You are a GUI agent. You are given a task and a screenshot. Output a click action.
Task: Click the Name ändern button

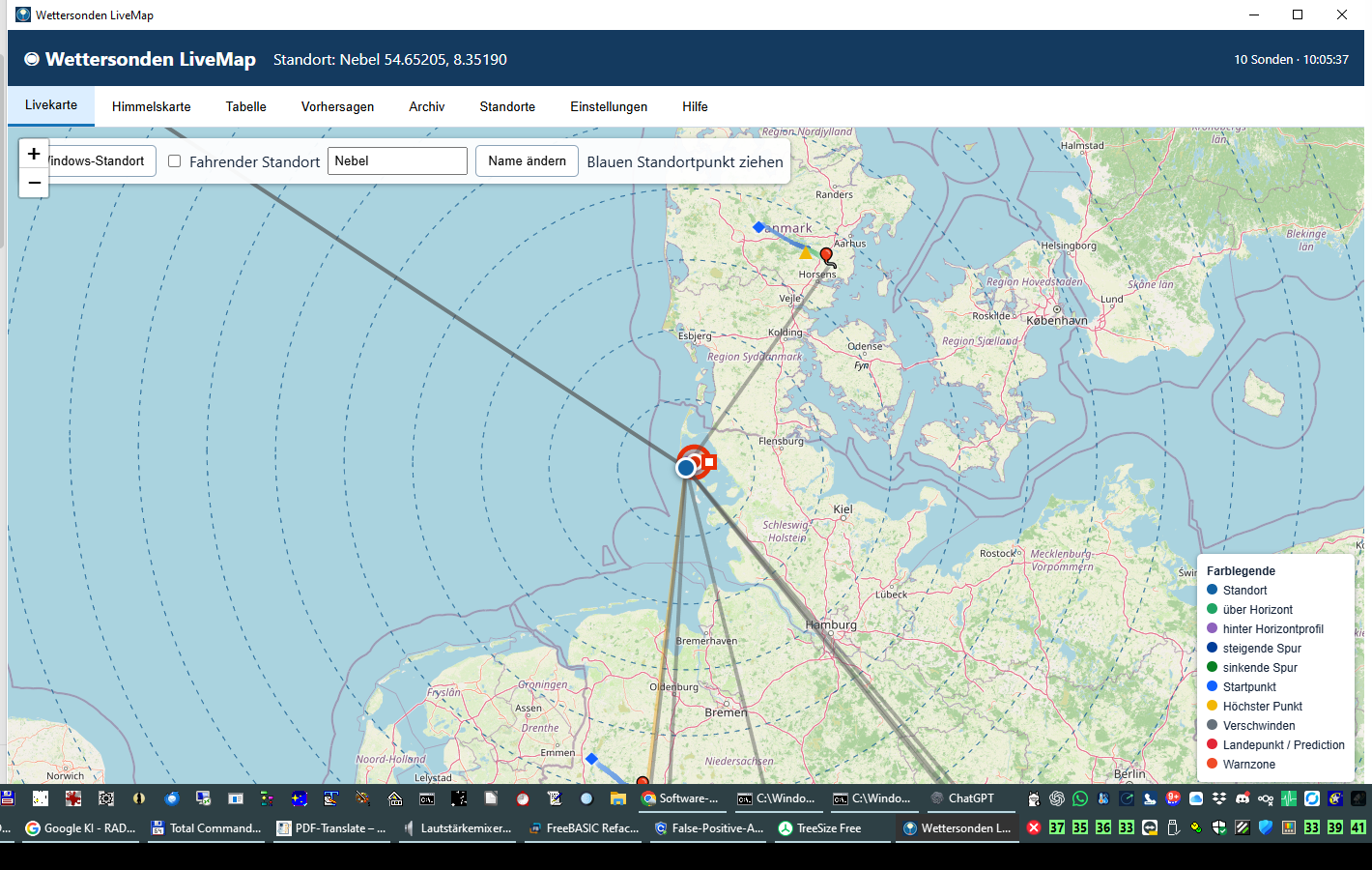[x=527, y=161]
